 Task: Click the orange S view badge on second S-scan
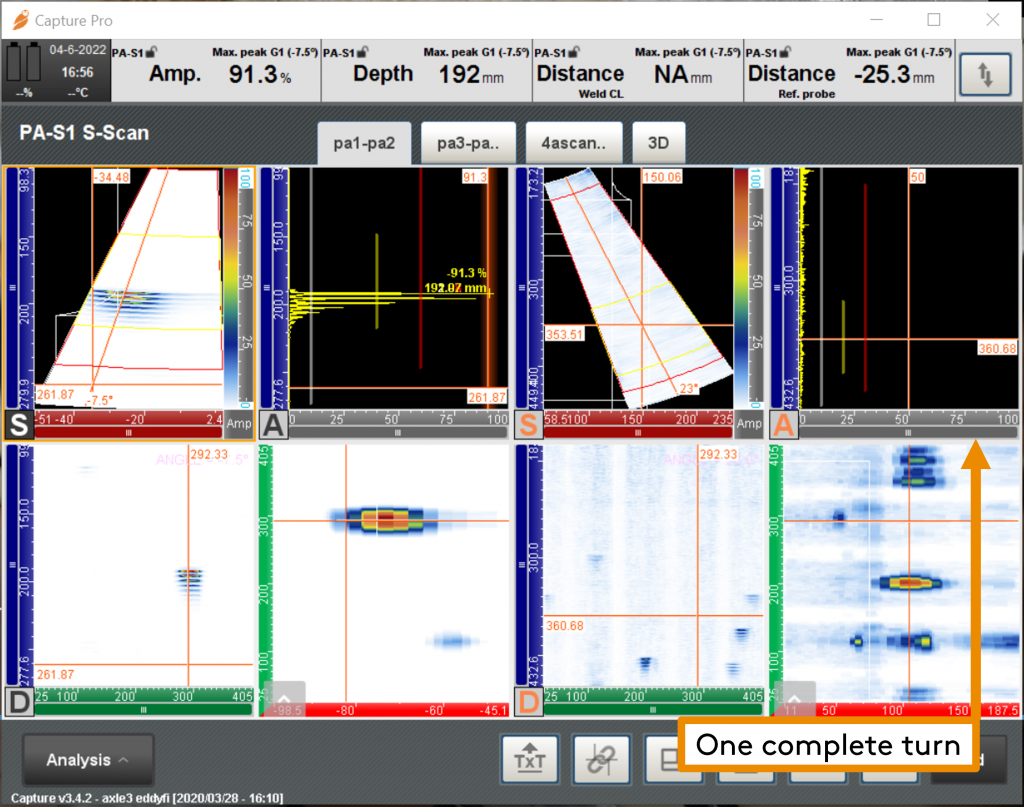[x=529, y=425]
